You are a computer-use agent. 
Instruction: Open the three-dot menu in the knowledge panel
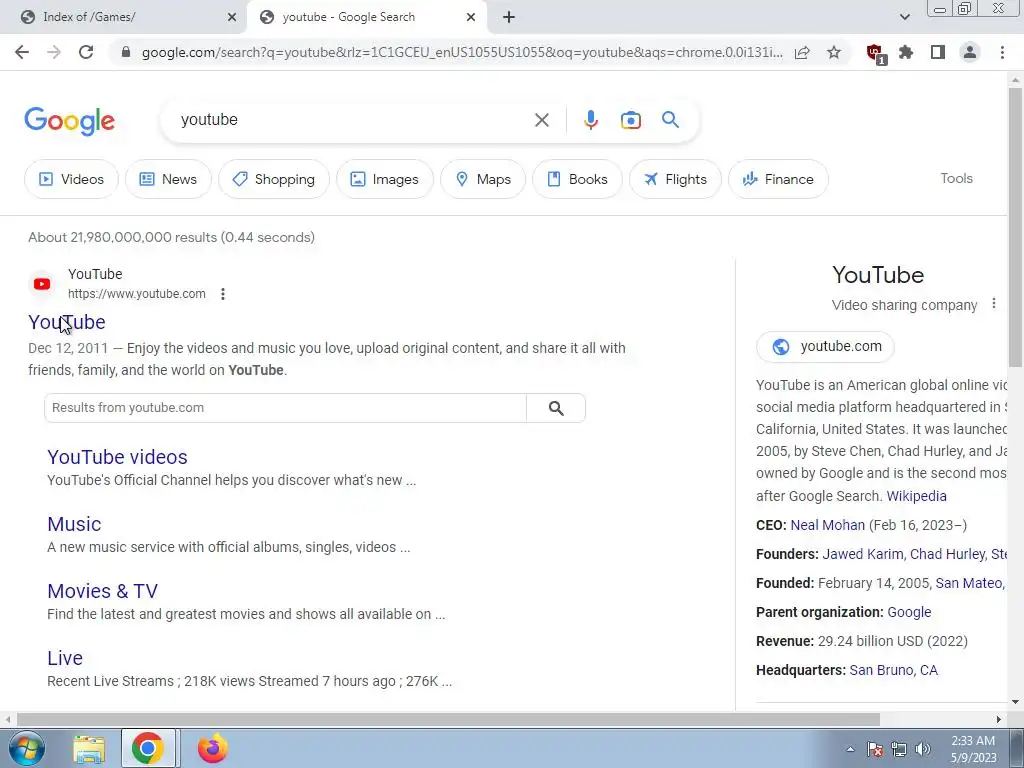993,304
